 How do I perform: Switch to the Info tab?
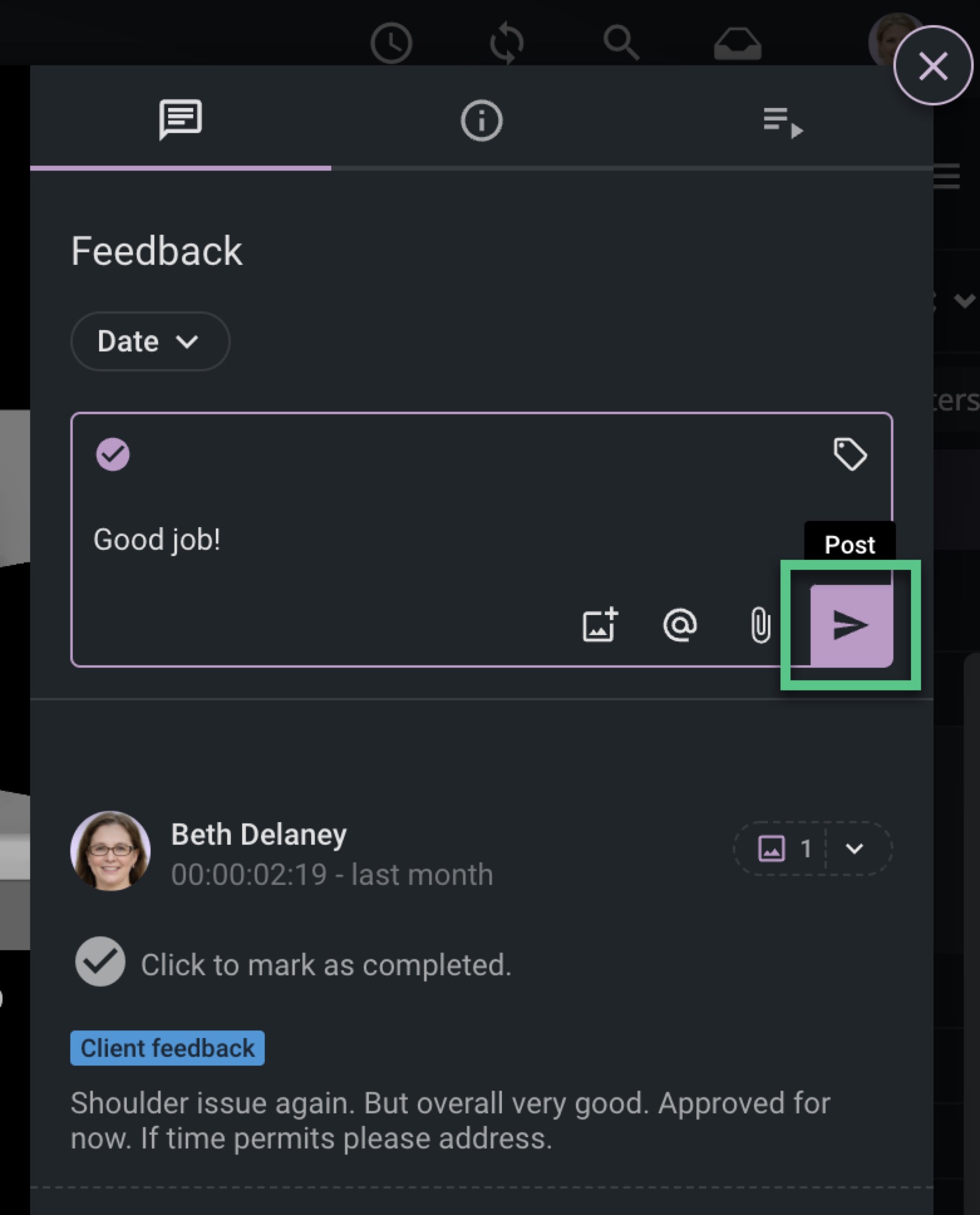pos(481,120)
